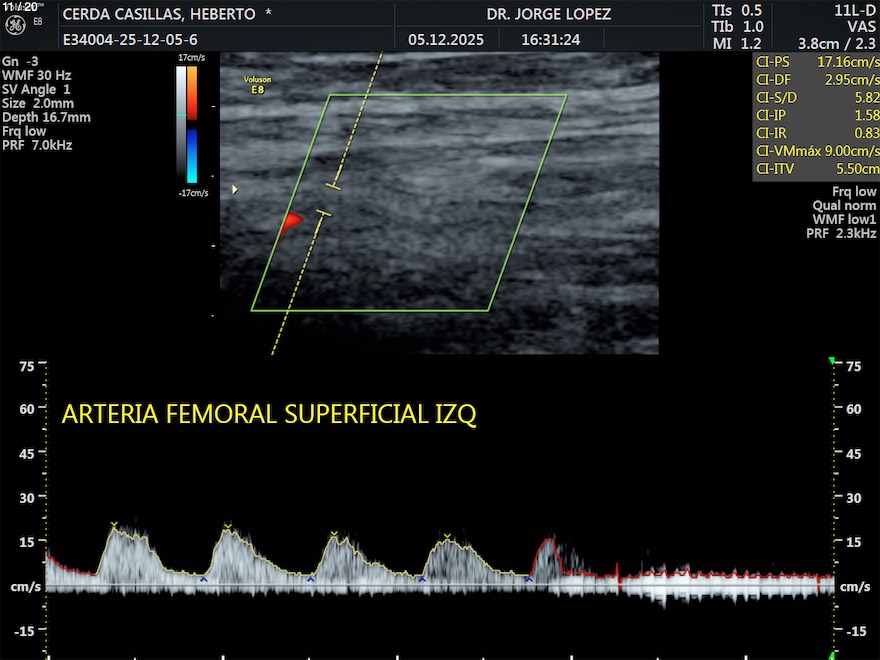Click the lower sample volume gate marker
This screenshot has width=880, height=660.
[322, 213]
